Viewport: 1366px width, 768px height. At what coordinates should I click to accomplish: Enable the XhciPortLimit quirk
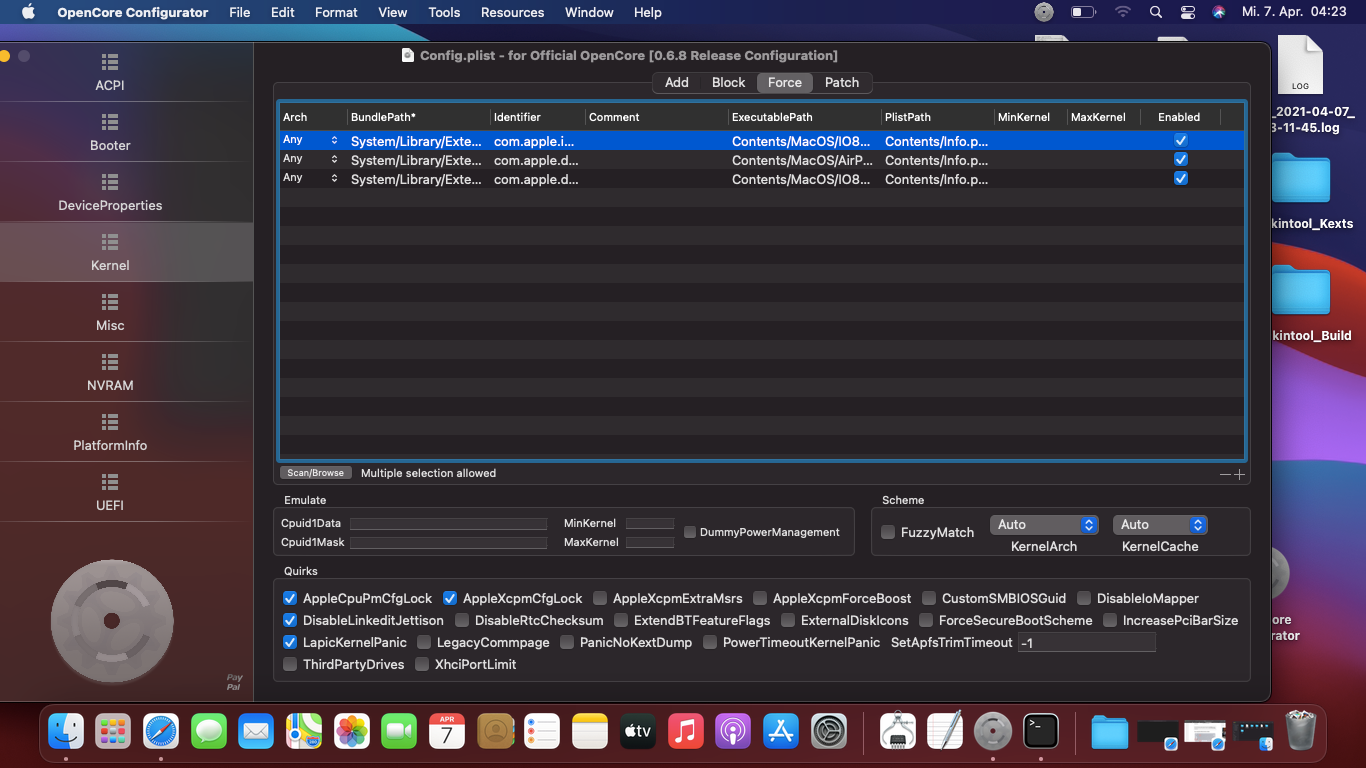coord(422,664)
